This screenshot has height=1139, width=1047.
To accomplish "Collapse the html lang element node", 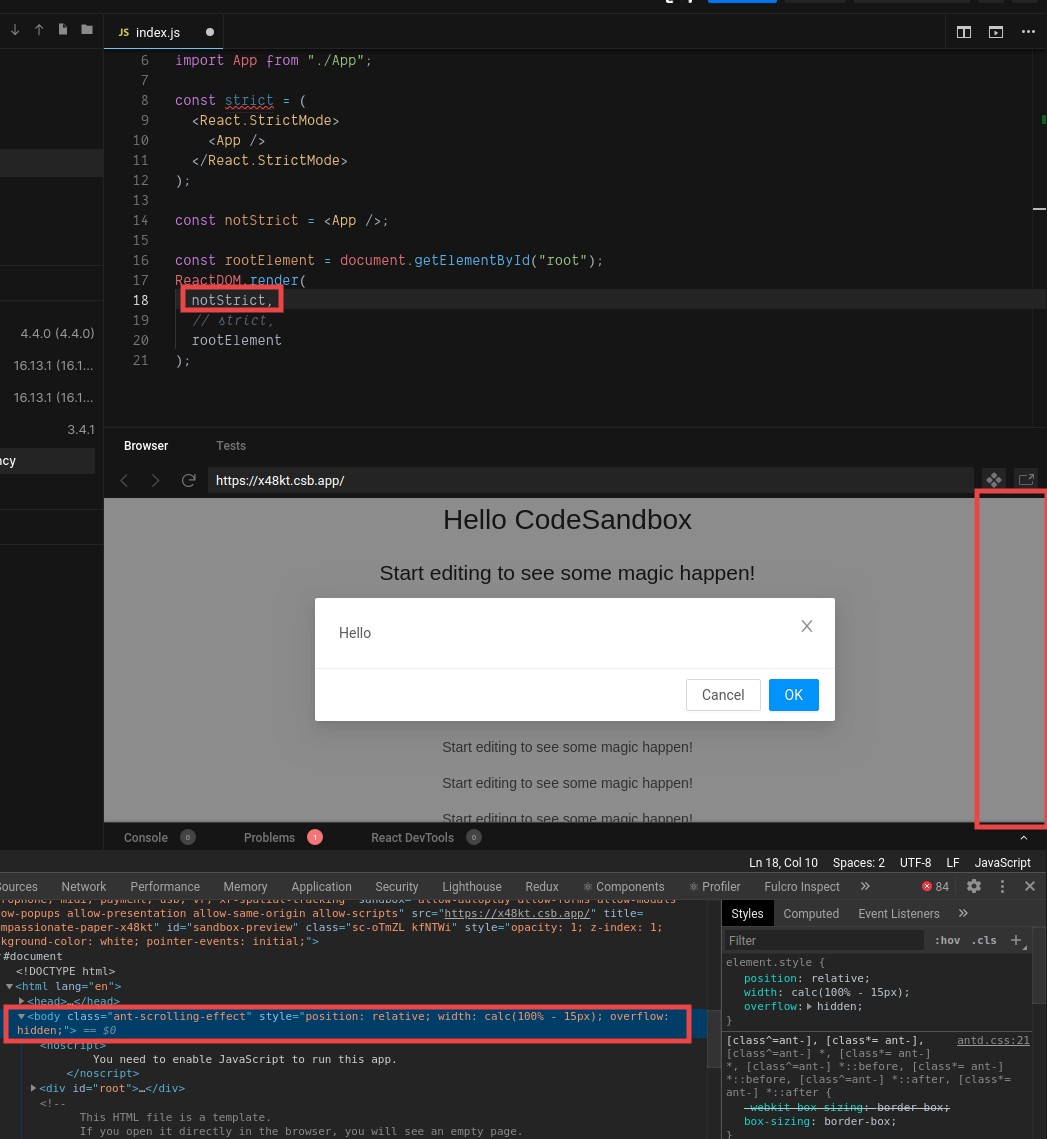I will pos(9,986).
